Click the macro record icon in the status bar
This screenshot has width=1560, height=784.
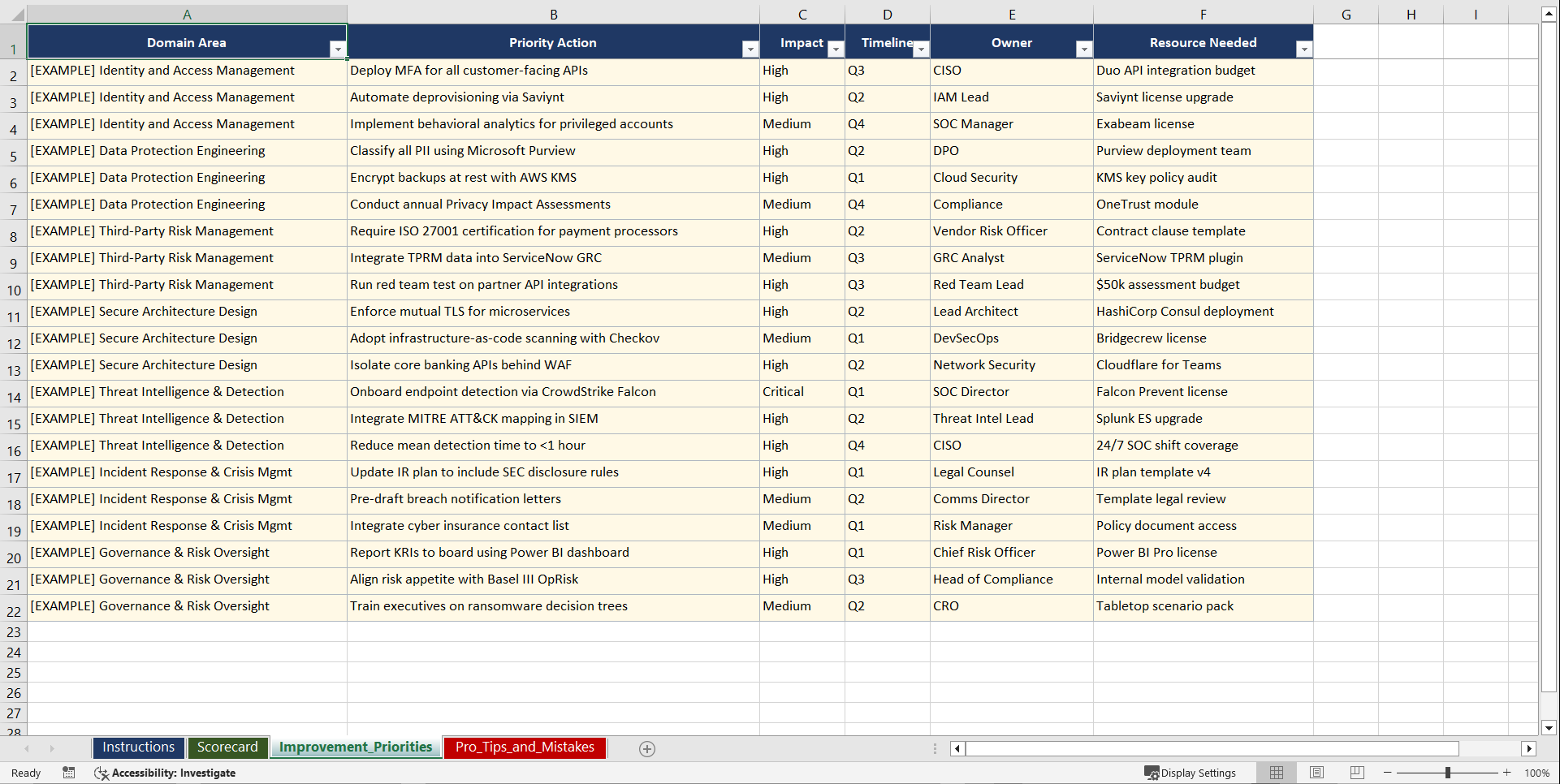point(69,773)
